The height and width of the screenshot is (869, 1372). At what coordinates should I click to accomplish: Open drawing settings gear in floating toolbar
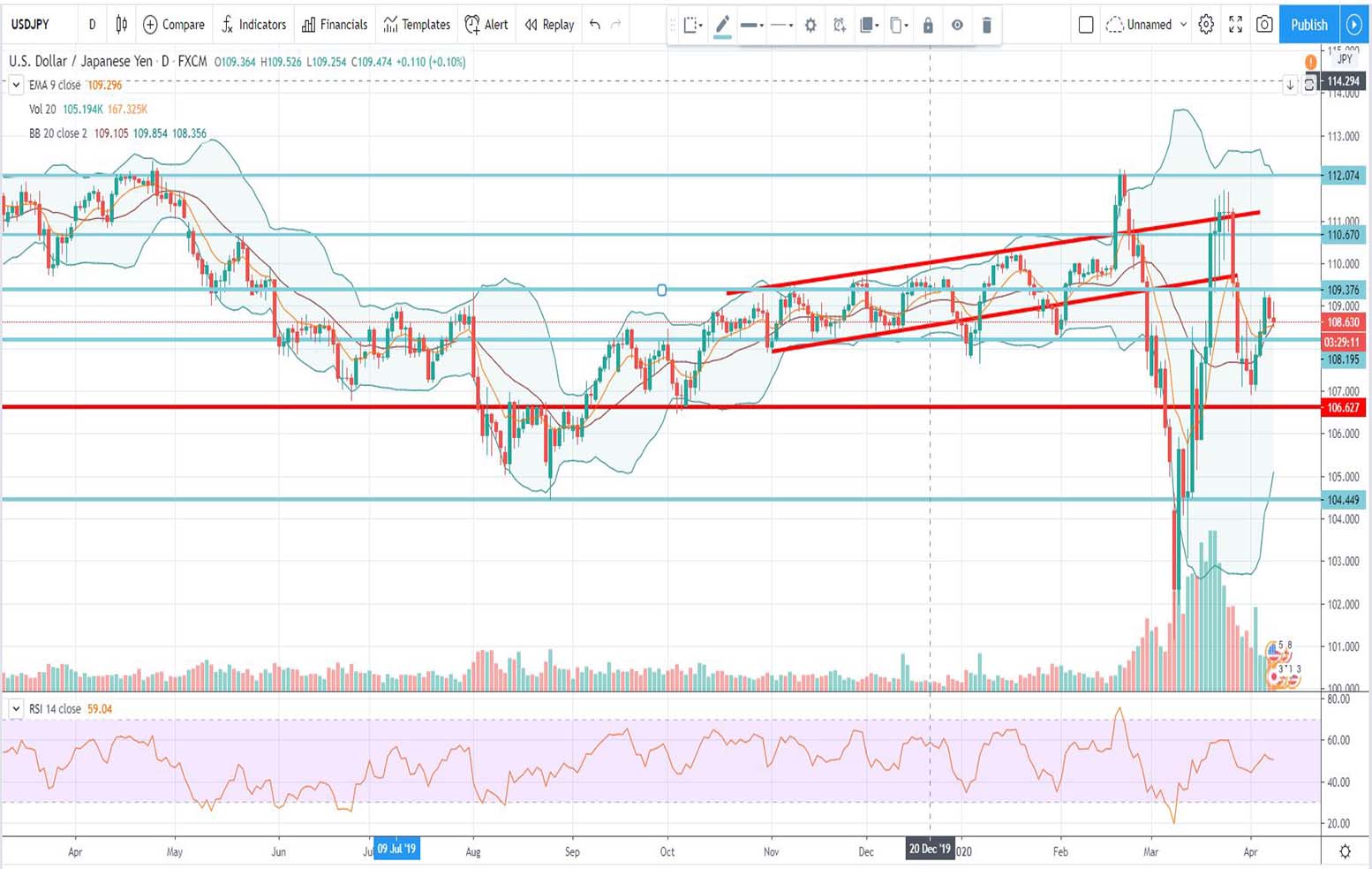(810, 26)
